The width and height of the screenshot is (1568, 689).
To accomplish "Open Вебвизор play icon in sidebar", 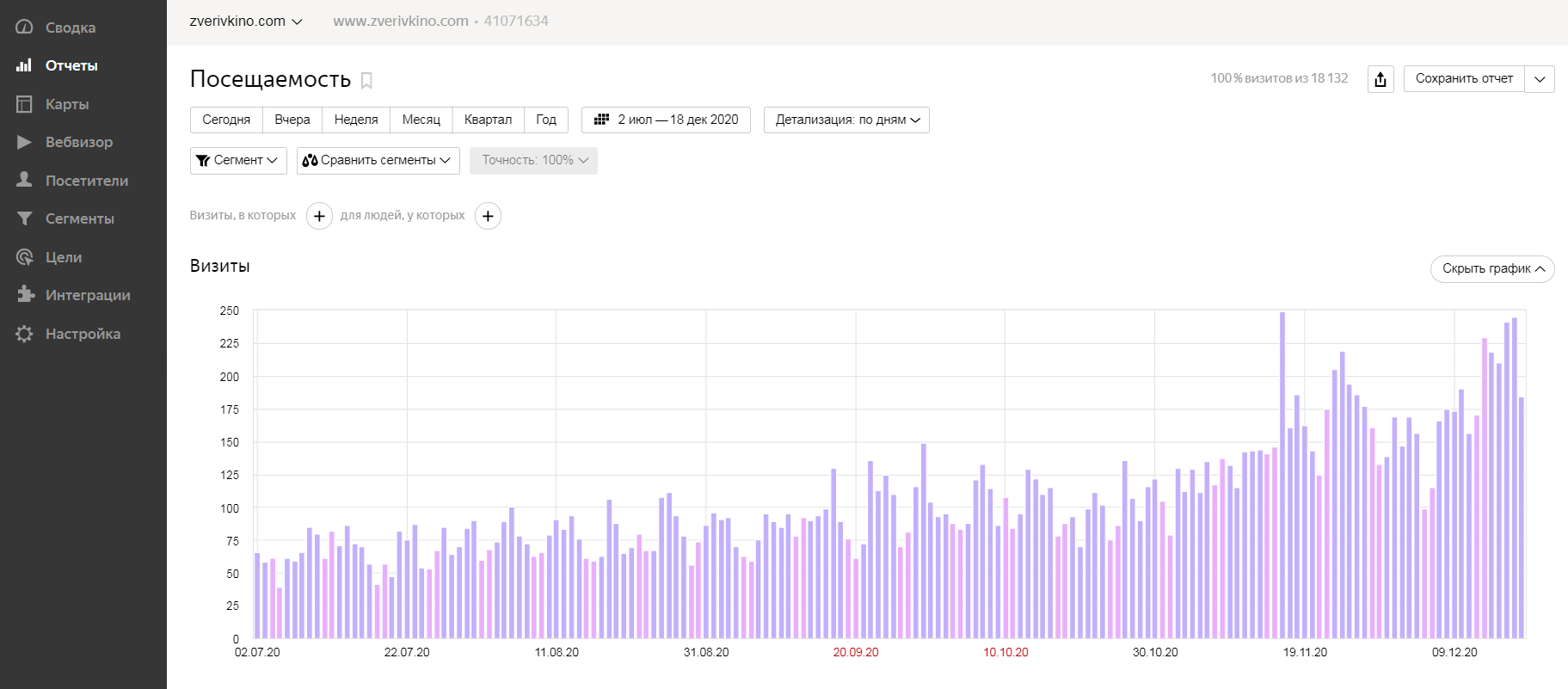I will coord(24,142).
